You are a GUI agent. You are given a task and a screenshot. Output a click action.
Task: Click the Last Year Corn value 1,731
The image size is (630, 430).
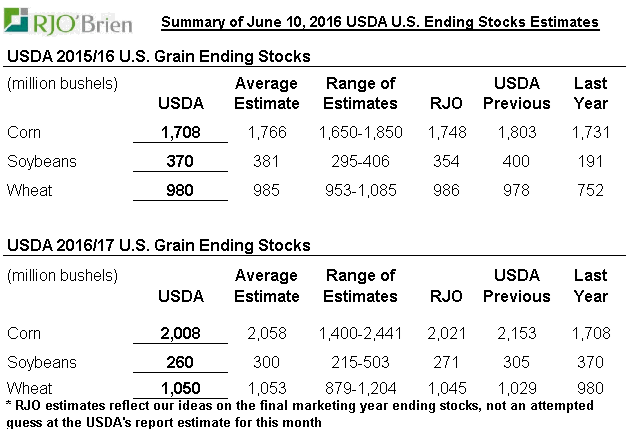[590, 132]
